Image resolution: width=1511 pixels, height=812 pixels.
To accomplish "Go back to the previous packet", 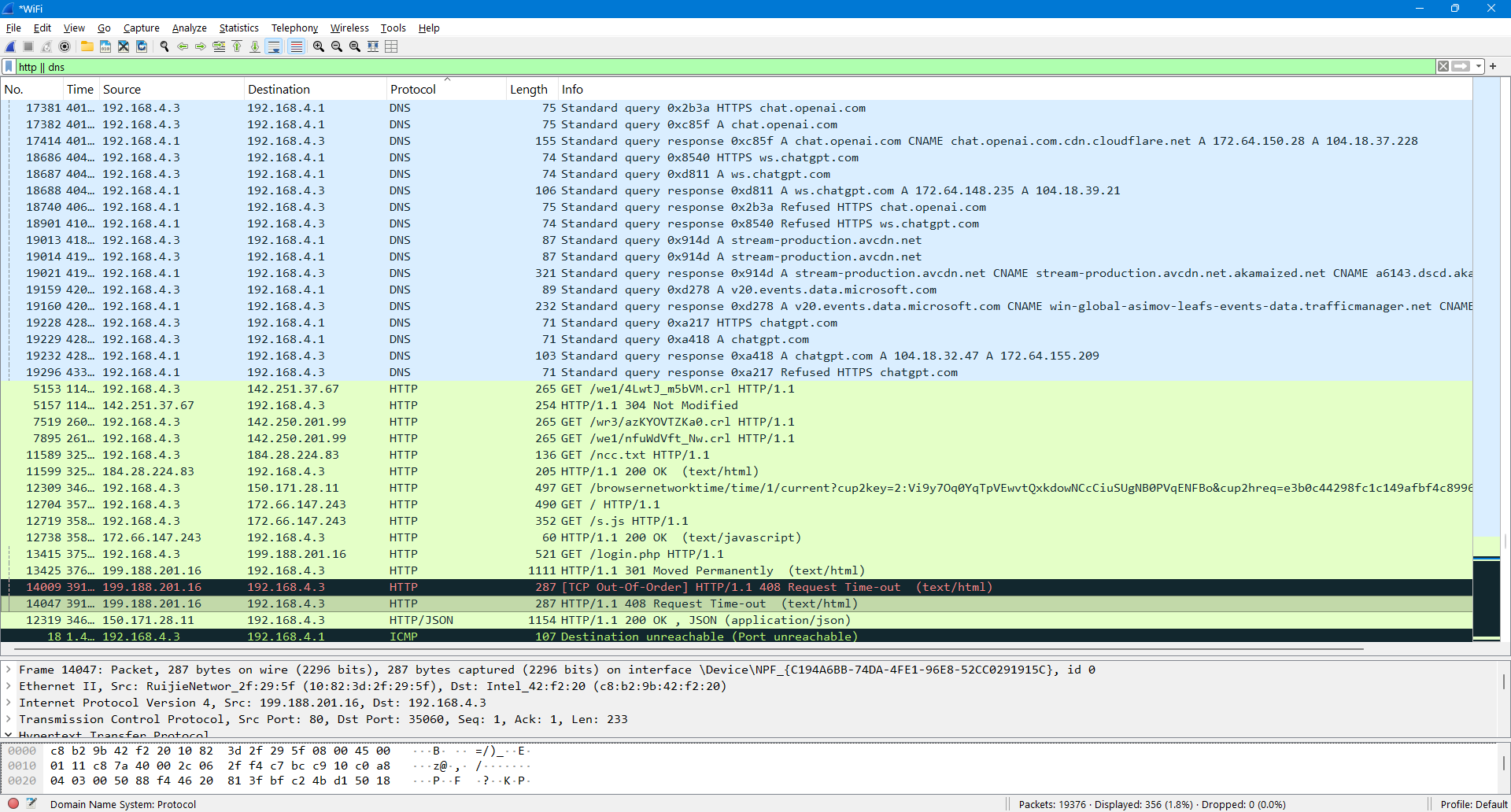I will click(183, 46).
